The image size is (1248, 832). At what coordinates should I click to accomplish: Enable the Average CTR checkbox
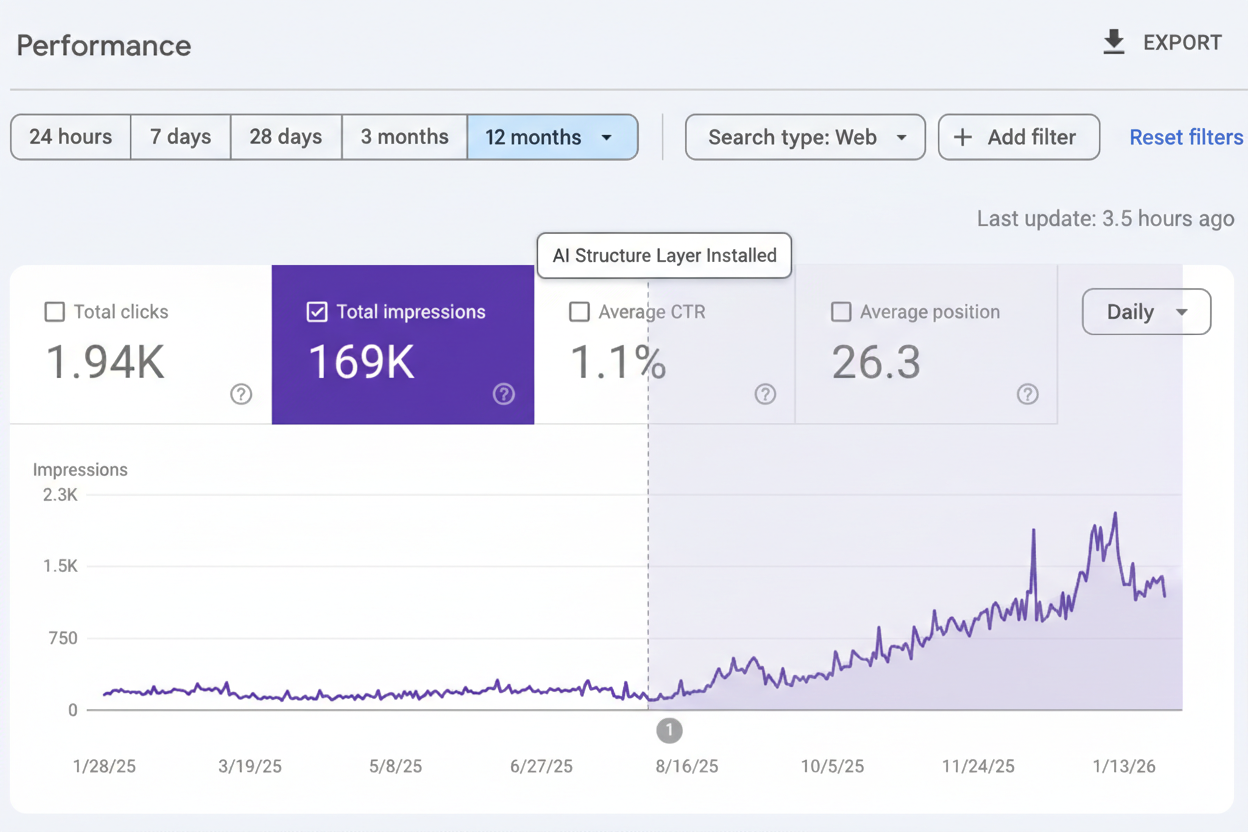coord(579,312)
